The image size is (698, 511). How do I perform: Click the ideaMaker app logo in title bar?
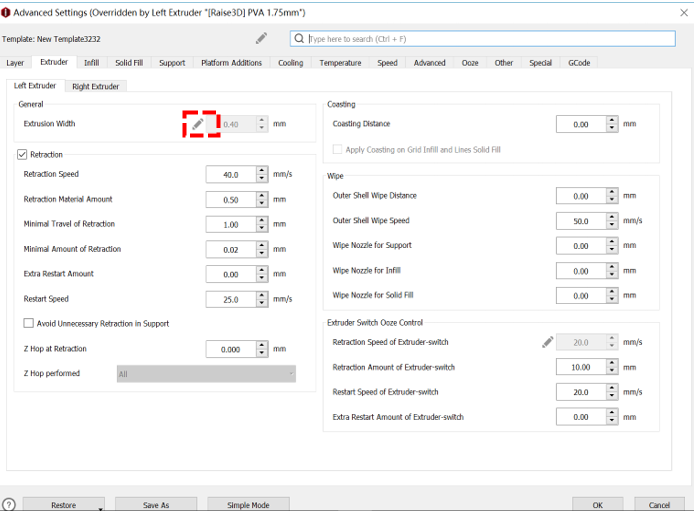pos(6,12)
